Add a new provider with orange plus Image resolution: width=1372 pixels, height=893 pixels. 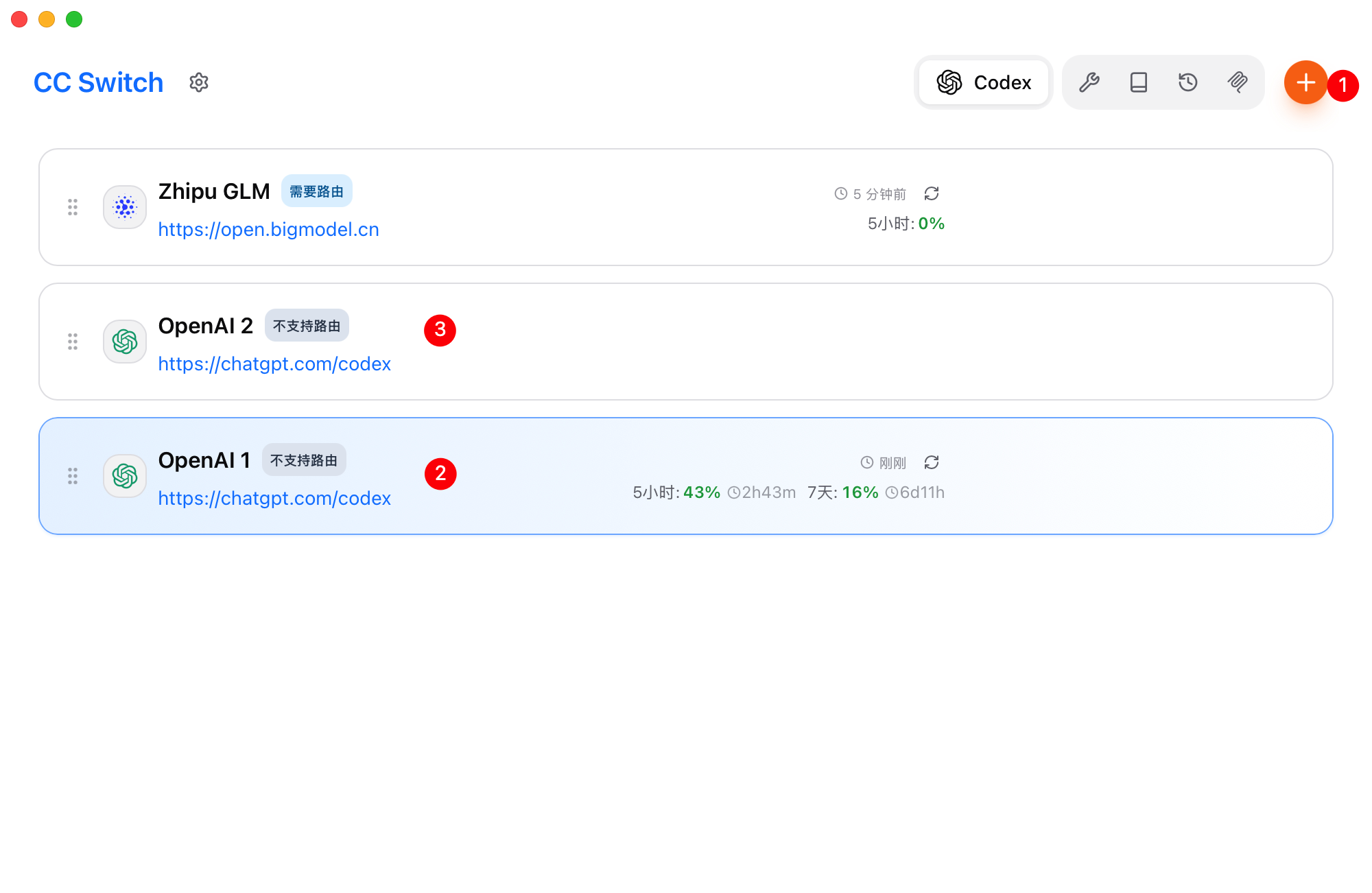(x=1305, y=82)
